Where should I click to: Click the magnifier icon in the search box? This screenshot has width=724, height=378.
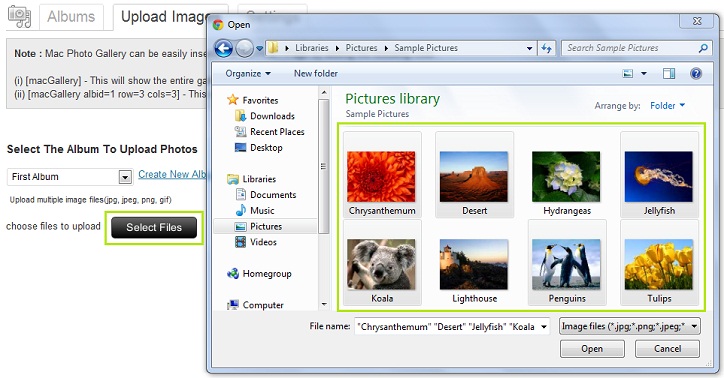click(703, 48)
